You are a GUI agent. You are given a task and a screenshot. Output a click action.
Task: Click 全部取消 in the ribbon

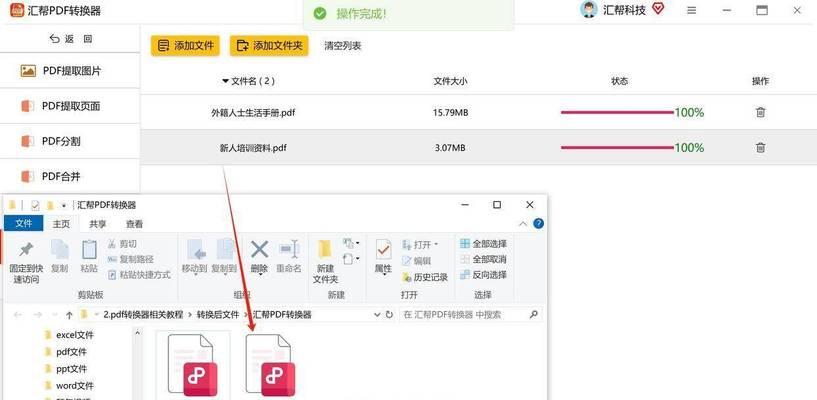click(483, 259)
